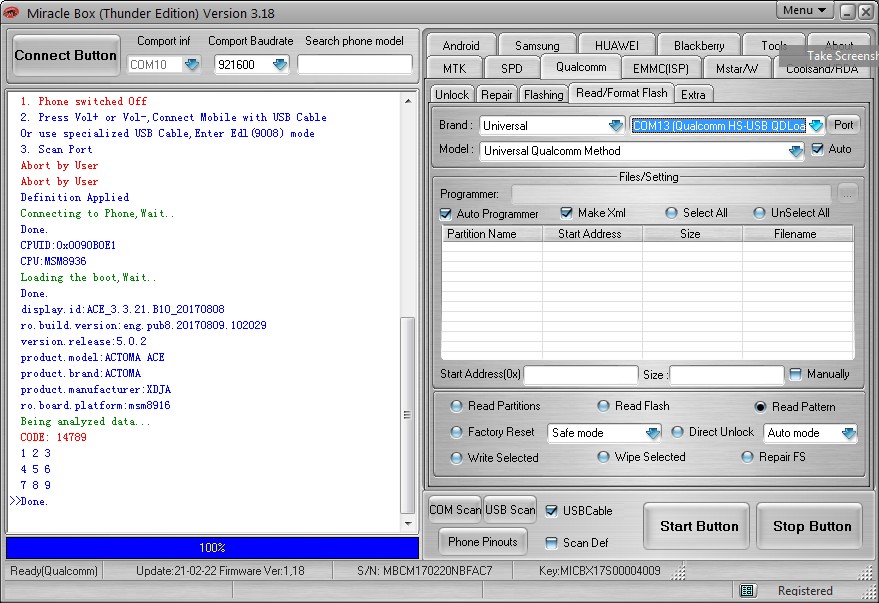Select the Factory Reset option
The height and width of the screenshot is (603, 879).
click(x=456, y=432)
